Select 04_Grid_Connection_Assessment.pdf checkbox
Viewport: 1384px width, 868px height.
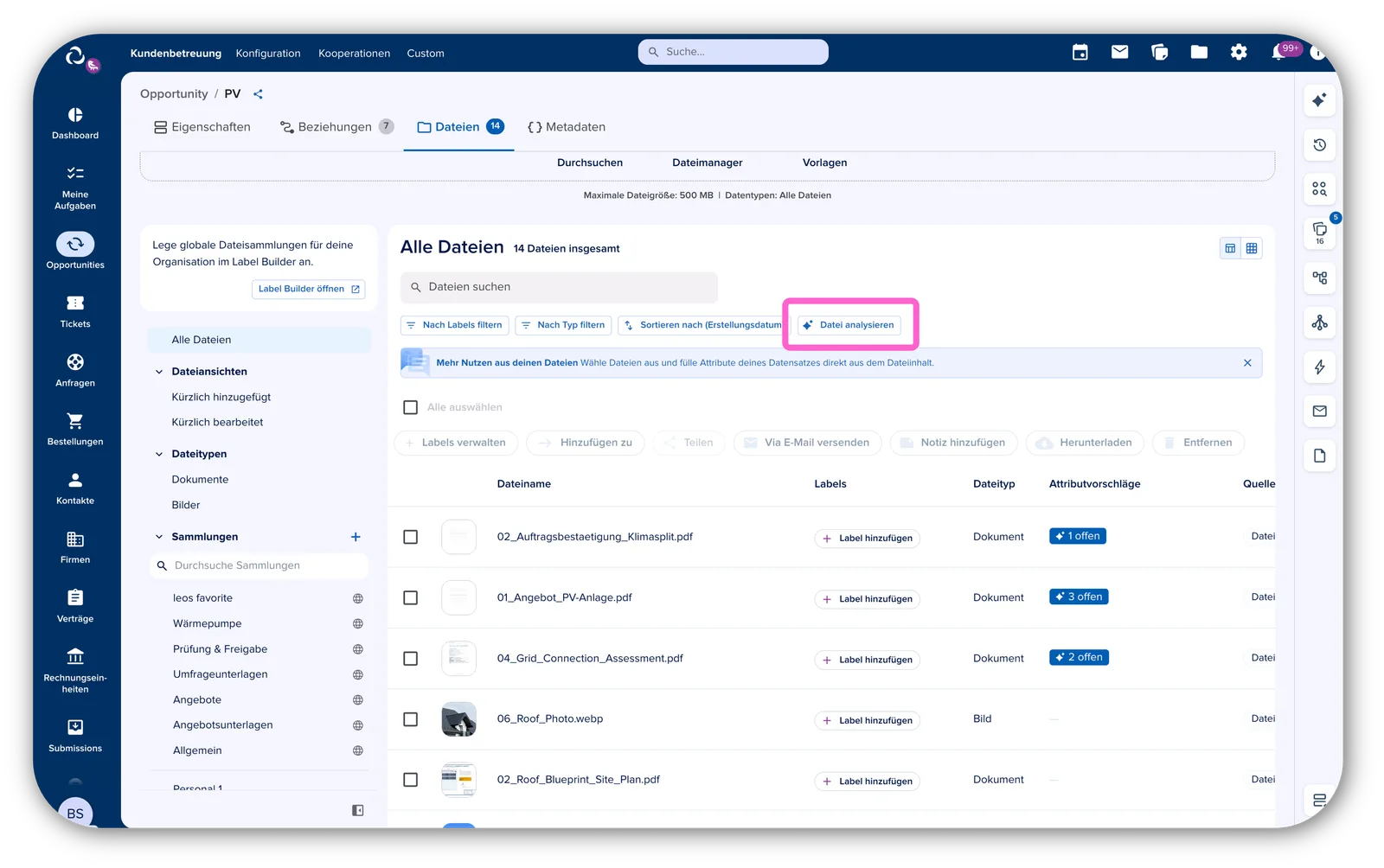[411, 659]
